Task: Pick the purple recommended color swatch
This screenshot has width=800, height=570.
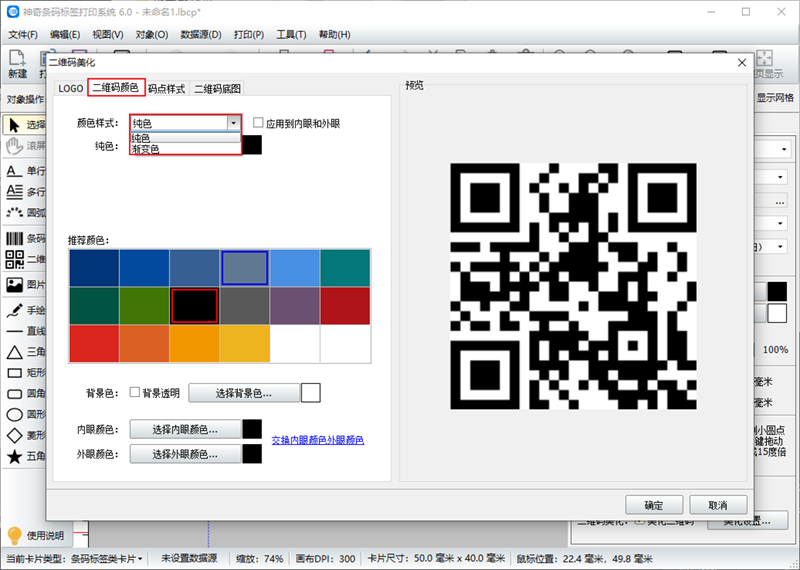Action: pos(295,306)
